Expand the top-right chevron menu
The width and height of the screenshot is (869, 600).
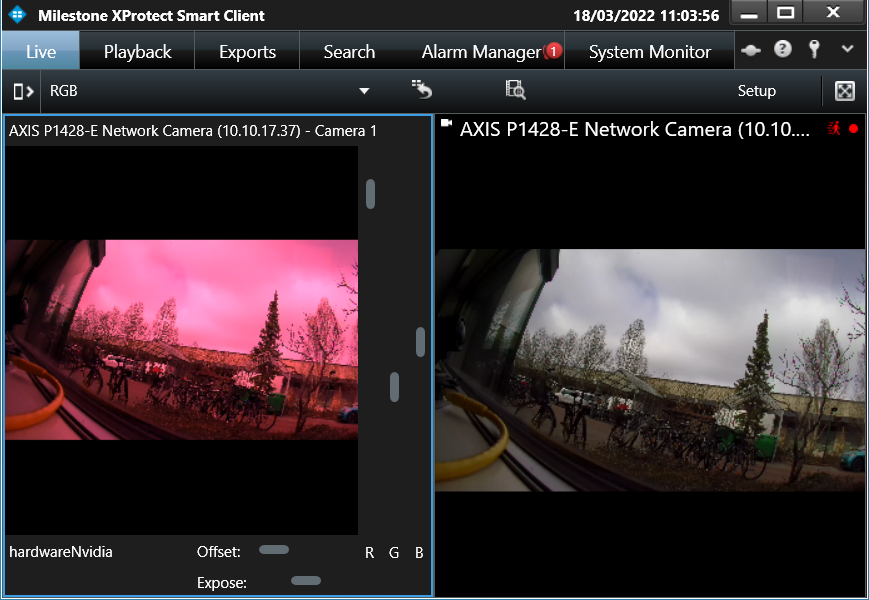[x=847, y=49]
